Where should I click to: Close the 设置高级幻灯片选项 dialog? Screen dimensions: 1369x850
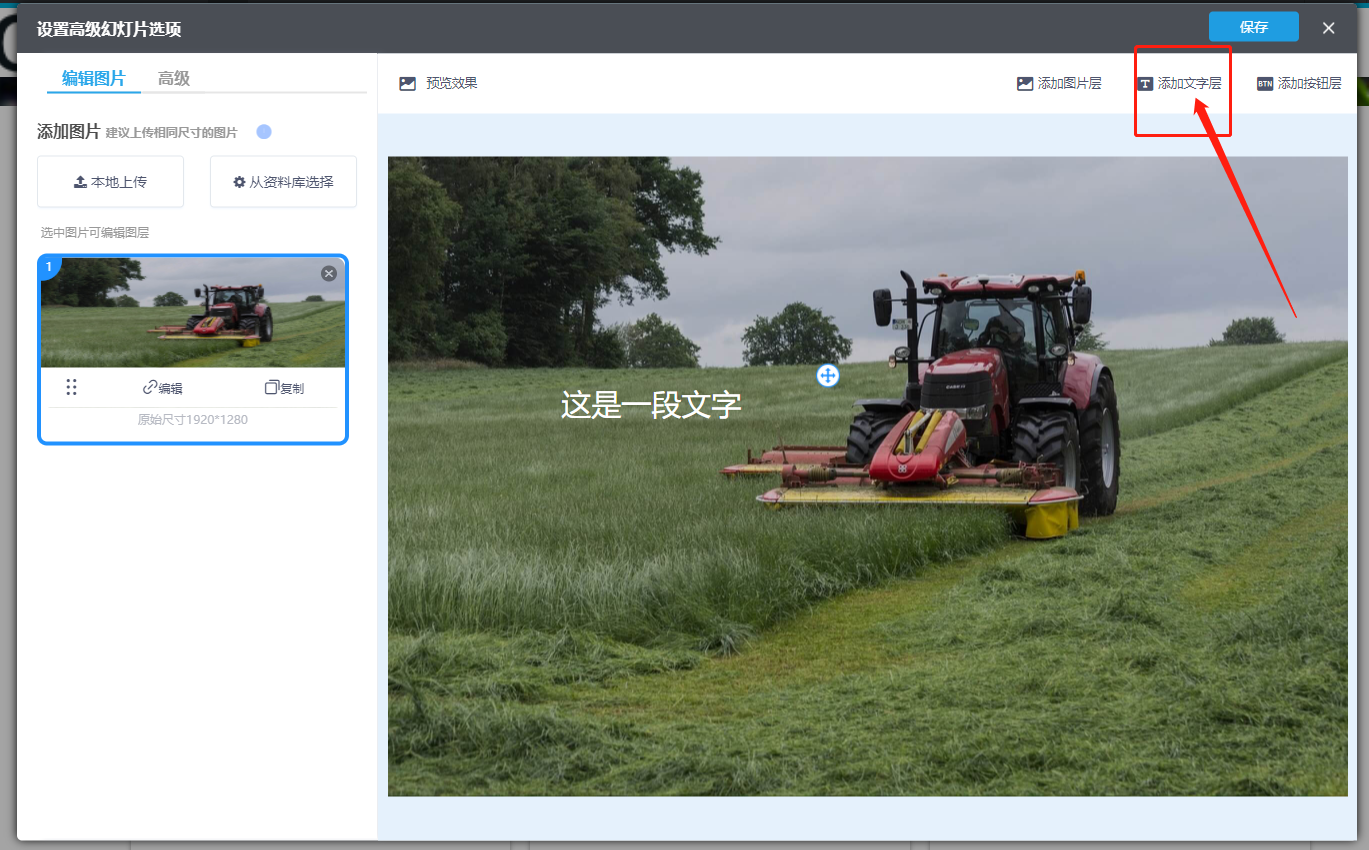pos(1328,28)
